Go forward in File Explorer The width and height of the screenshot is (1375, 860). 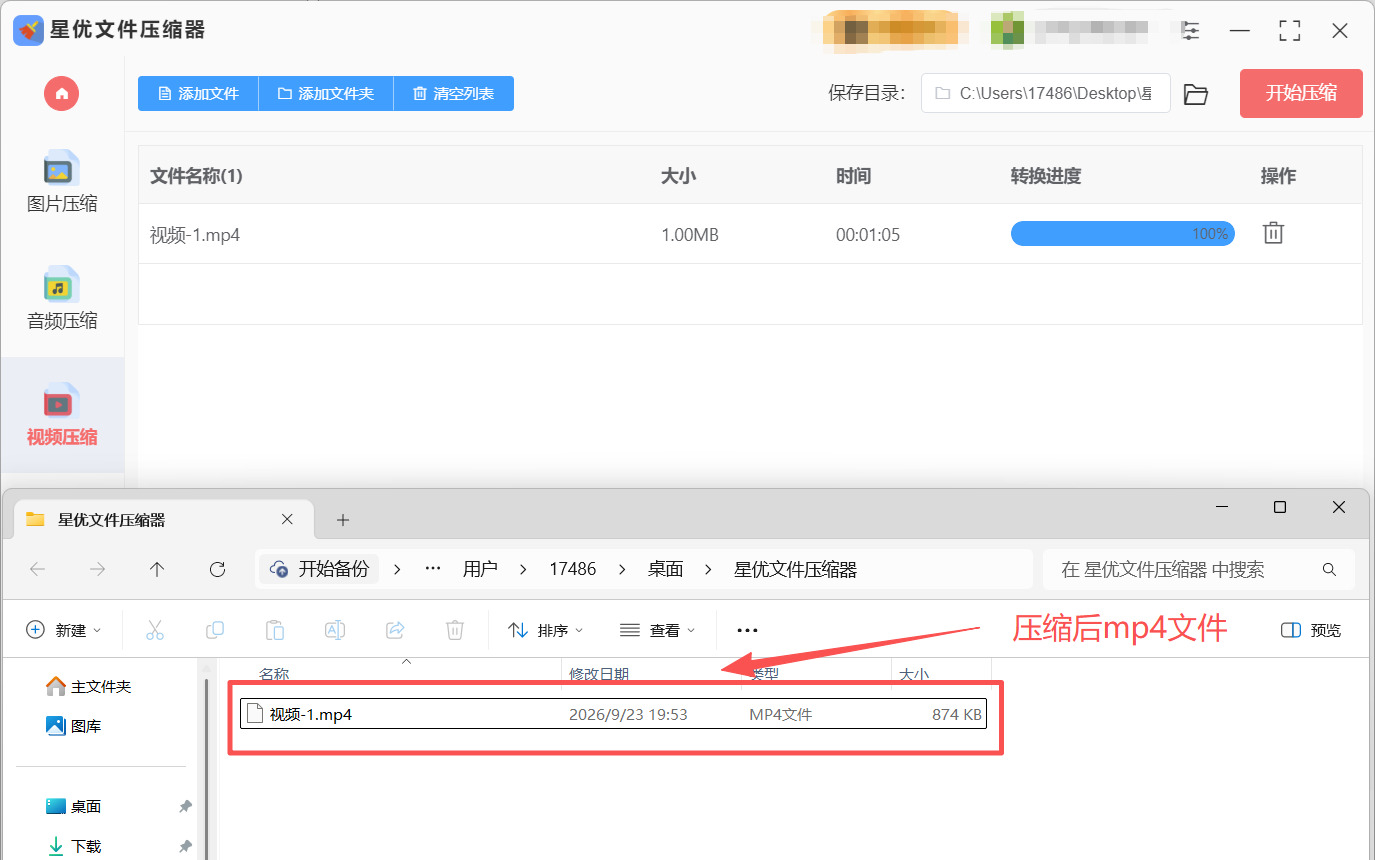97,569
